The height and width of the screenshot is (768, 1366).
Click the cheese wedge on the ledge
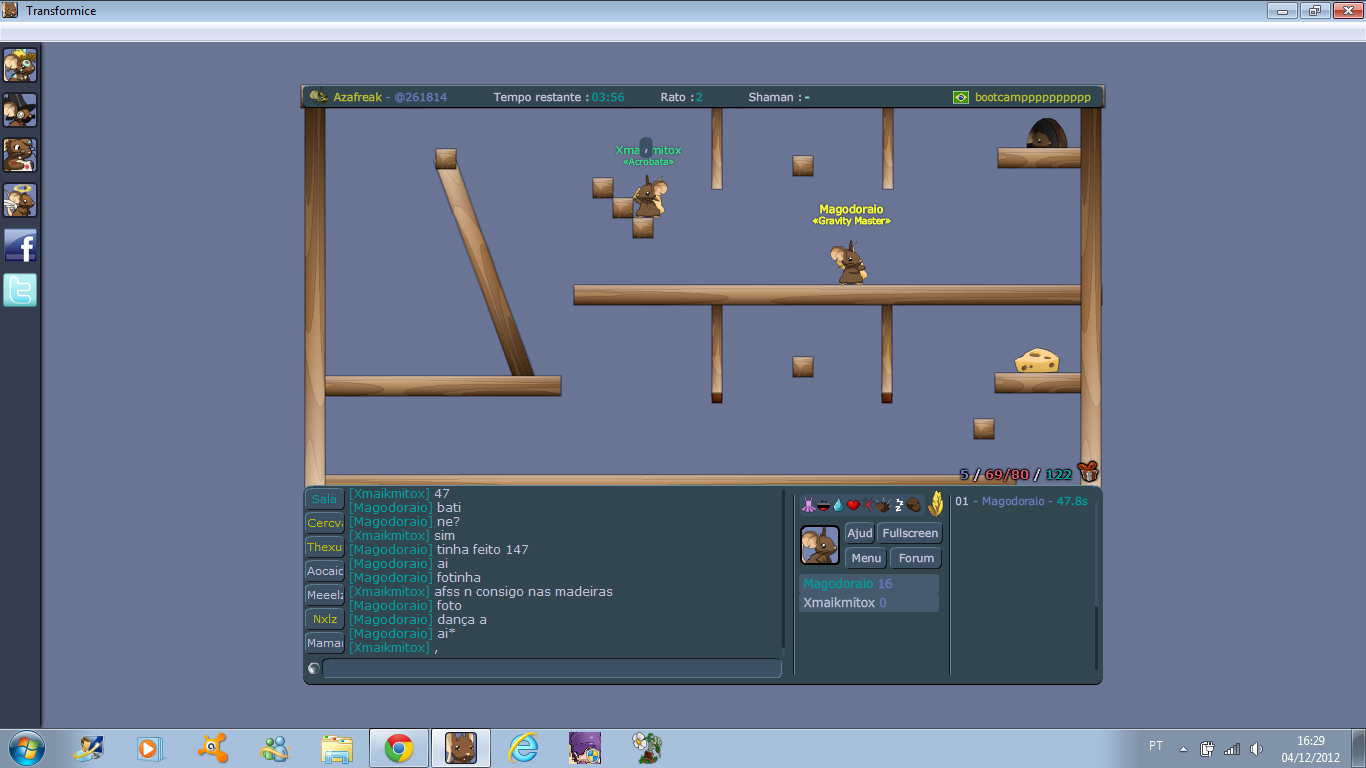[1037, 360]
